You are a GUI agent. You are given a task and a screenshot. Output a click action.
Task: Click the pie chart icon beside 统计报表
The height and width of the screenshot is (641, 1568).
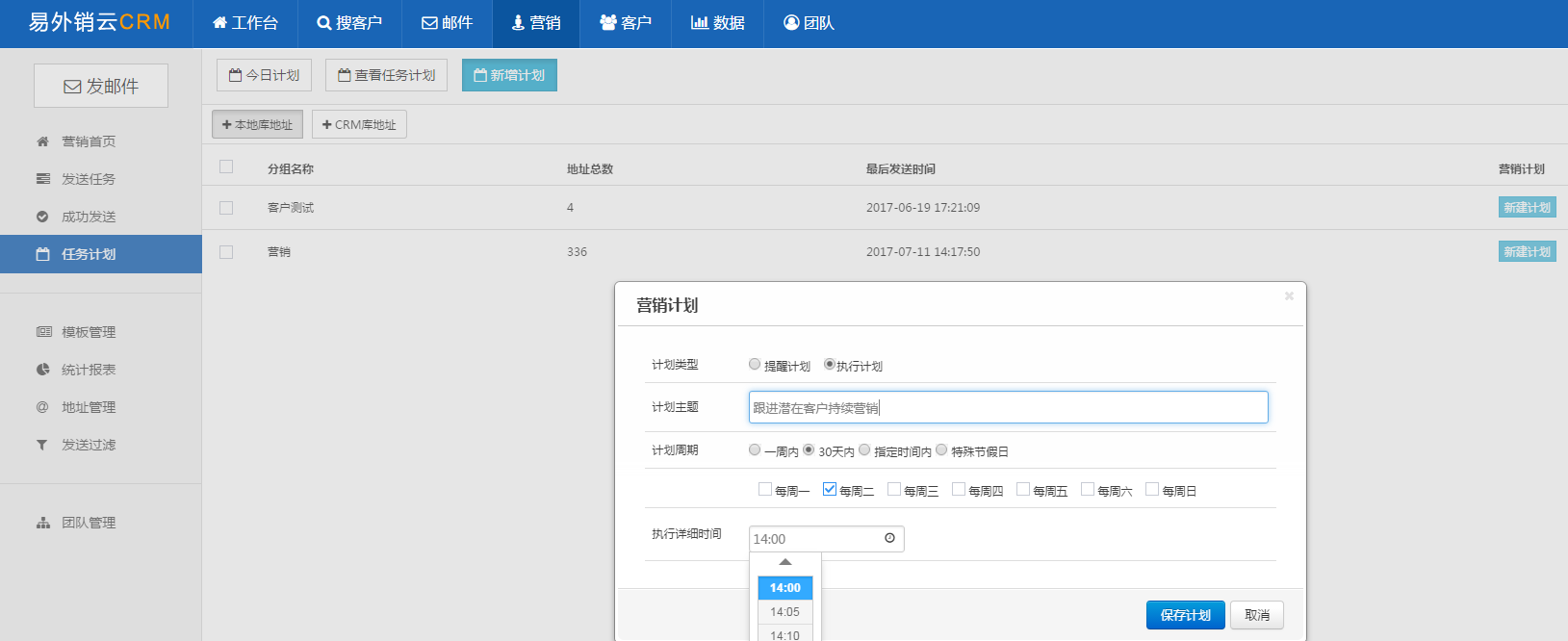pos(42,370)
